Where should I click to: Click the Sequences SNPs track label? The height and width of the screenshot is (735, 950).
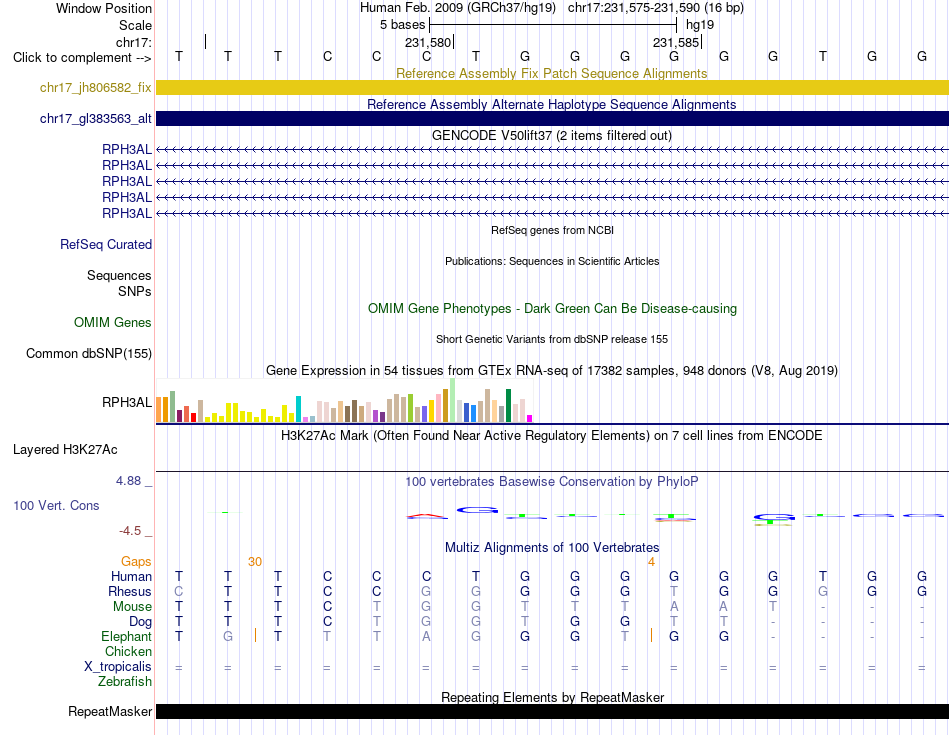click(x=119, y=284)
